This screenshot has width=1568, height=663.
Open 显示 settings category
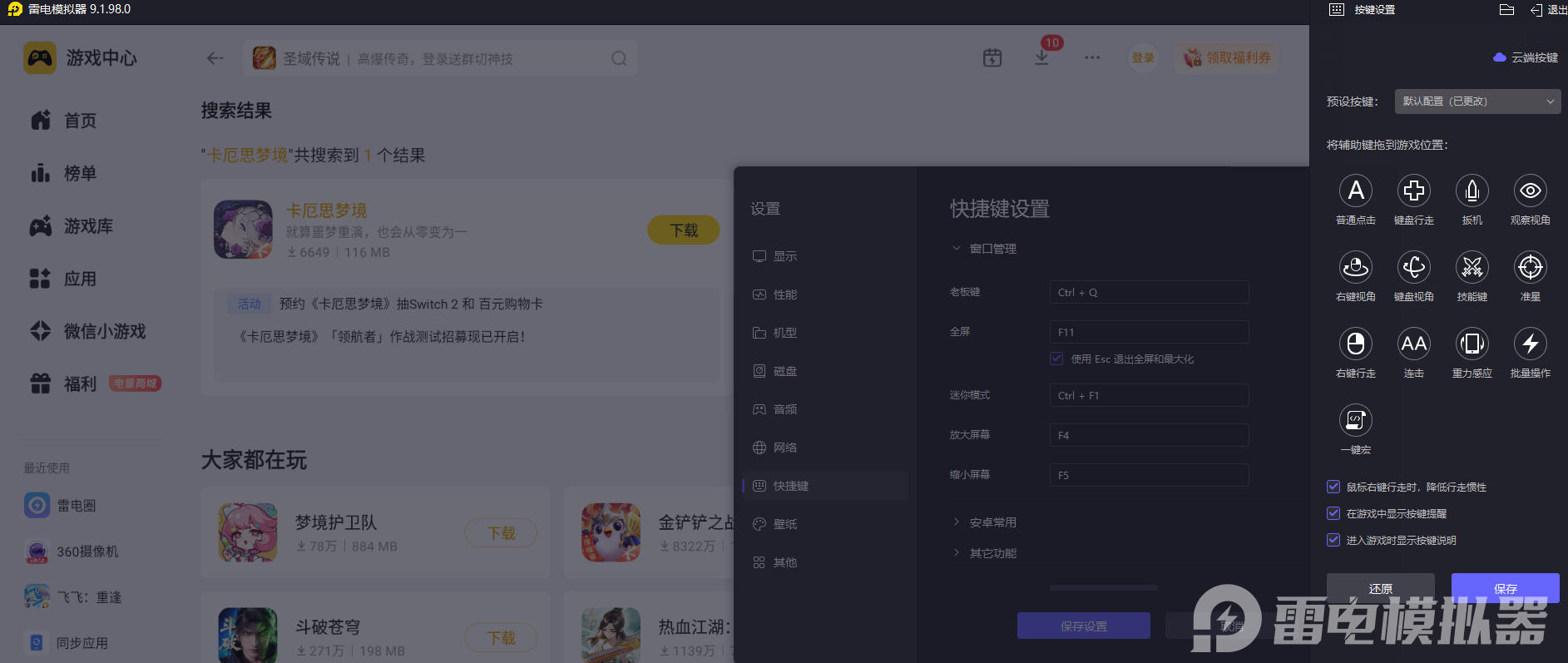point(824,256)
